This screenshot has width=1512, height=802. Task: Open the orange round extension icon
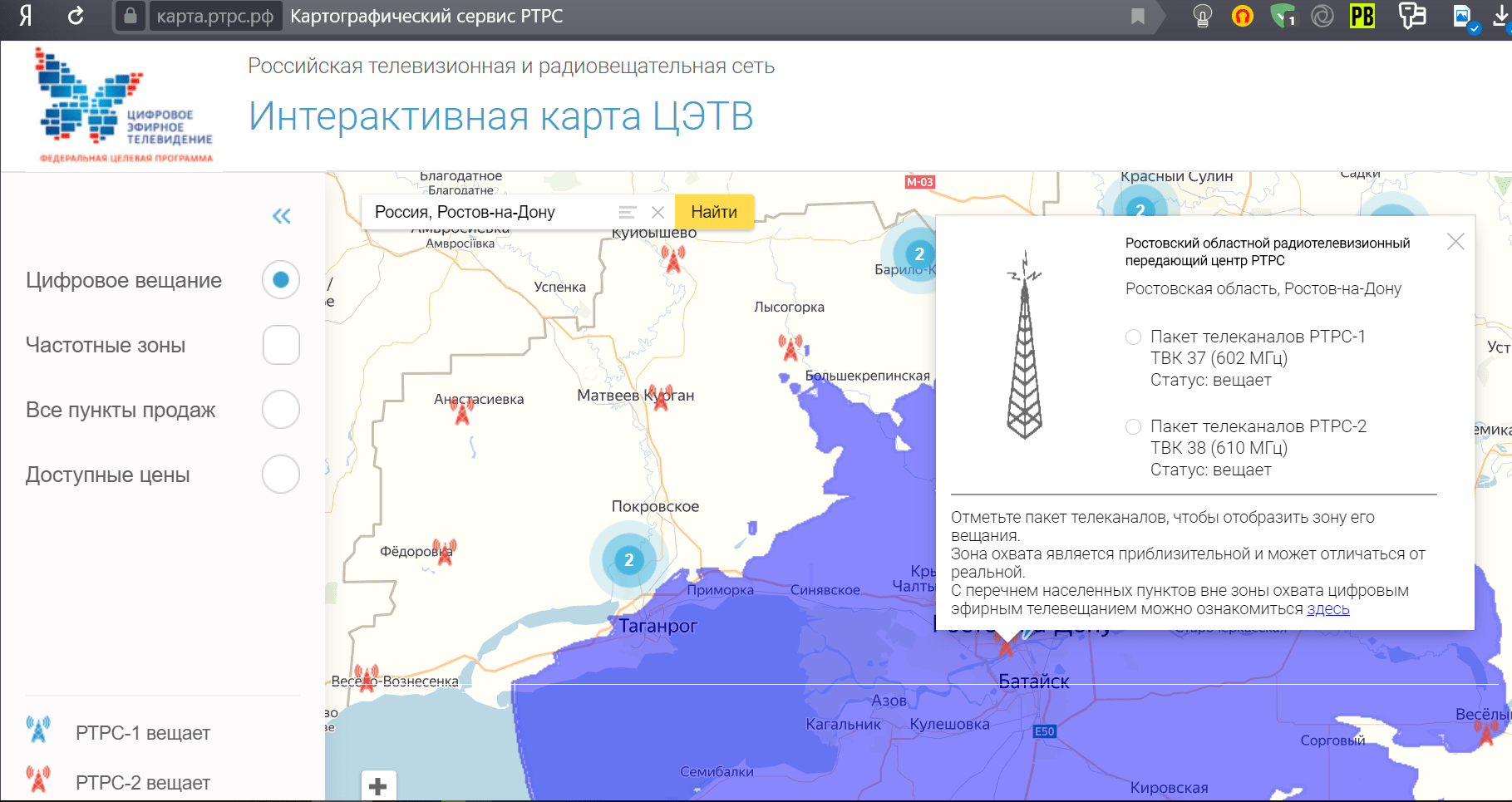click(1243, 16)
